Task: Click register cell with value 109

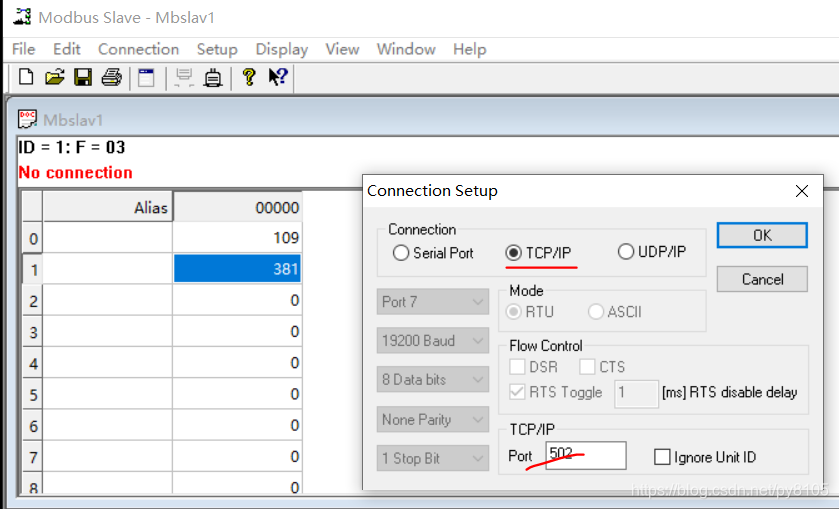Action: pos(237,238)
